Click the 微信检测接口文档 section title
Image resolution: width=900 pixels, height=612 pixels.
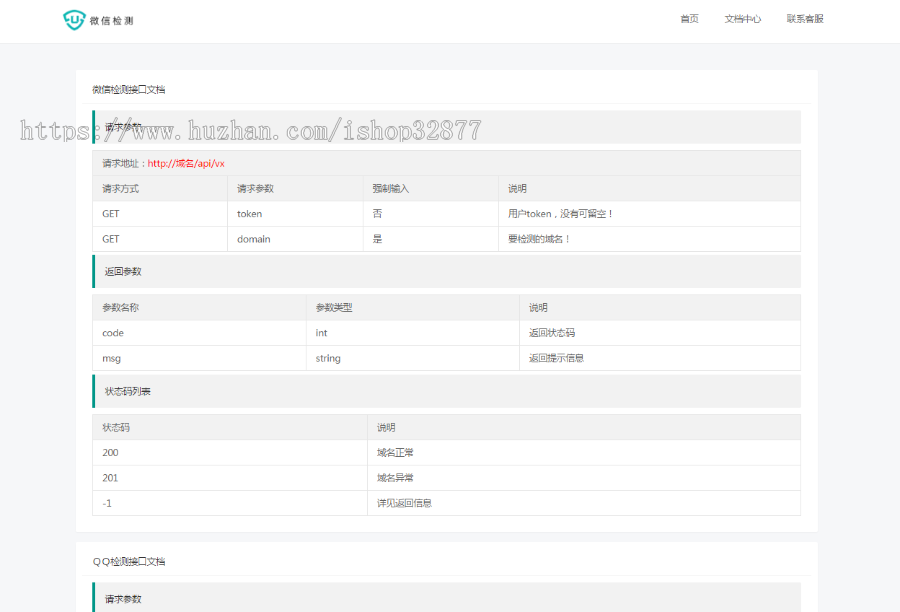click(129, 90)
